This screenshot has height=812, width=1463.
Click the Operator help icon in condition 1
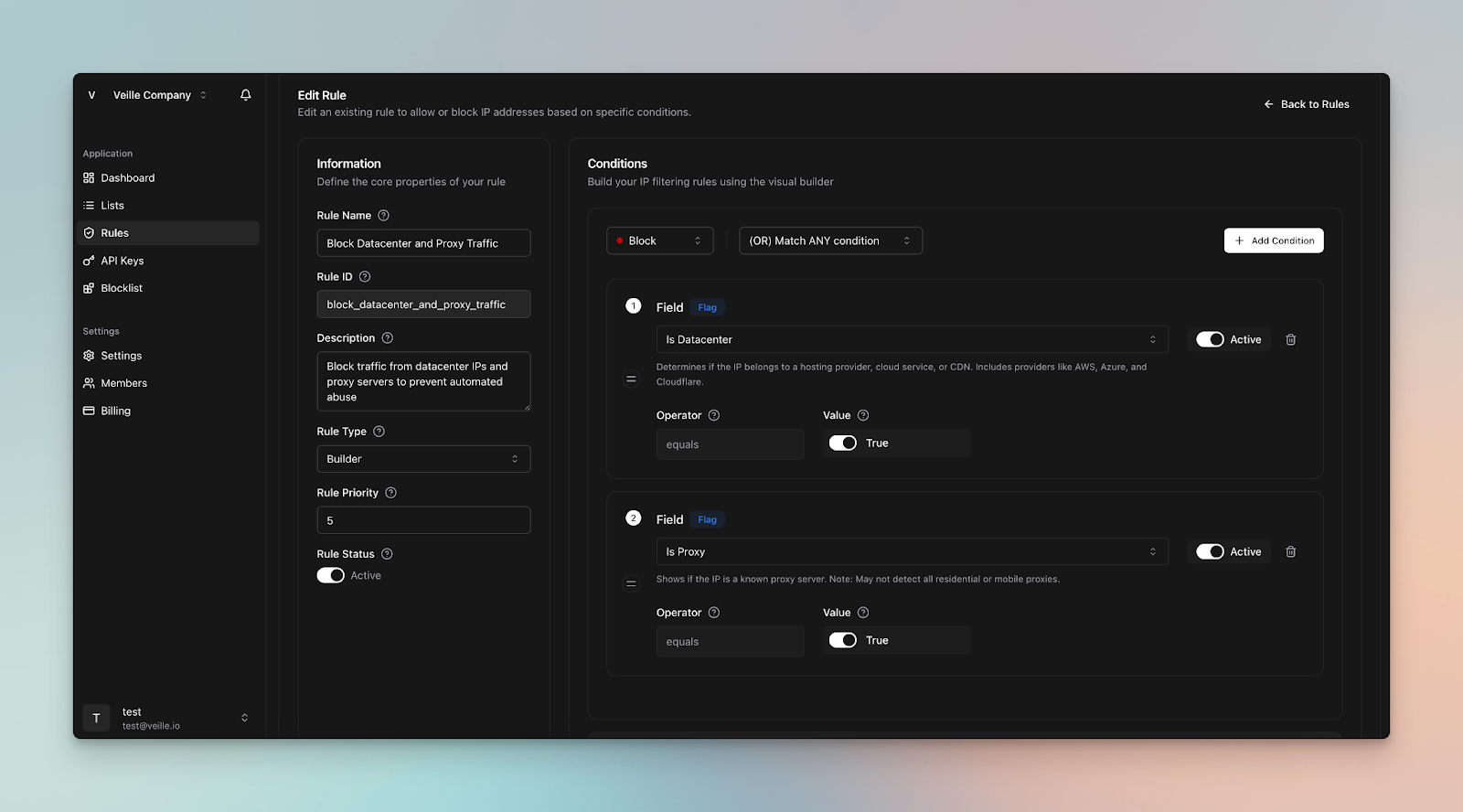714,415
